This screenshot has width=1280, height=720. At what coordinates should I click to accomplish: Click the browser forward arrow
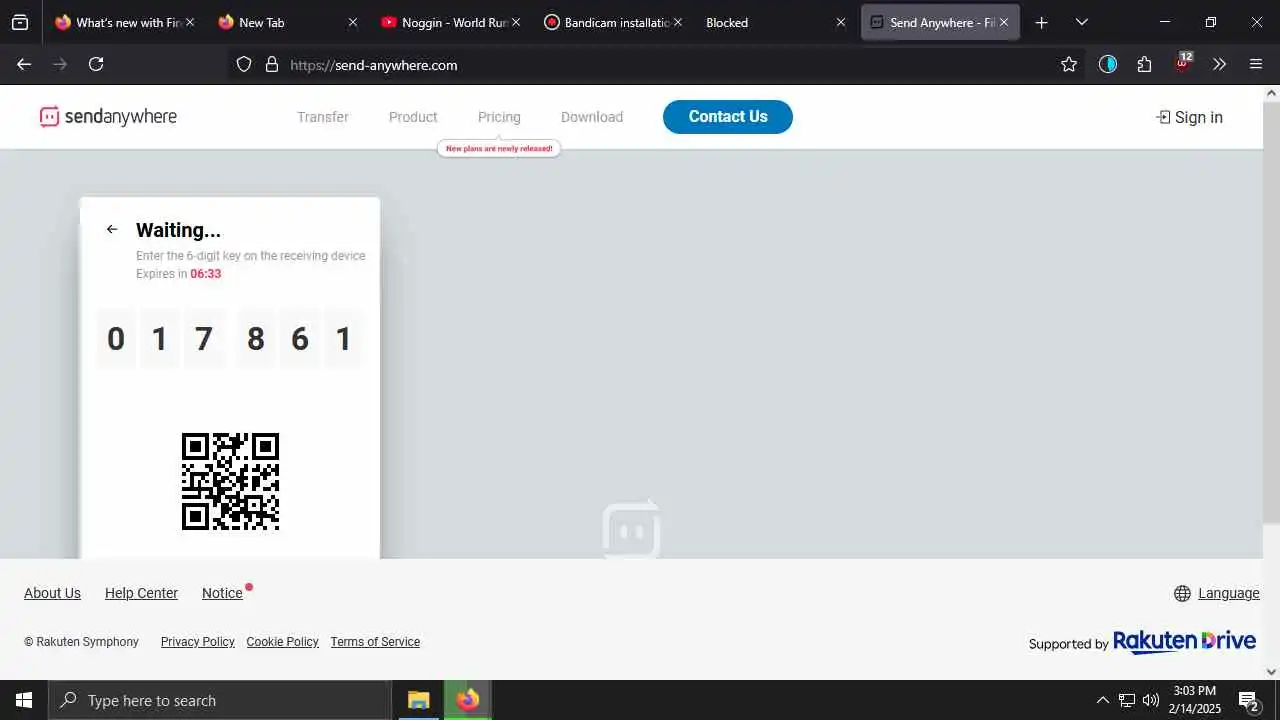click(60, 64)
